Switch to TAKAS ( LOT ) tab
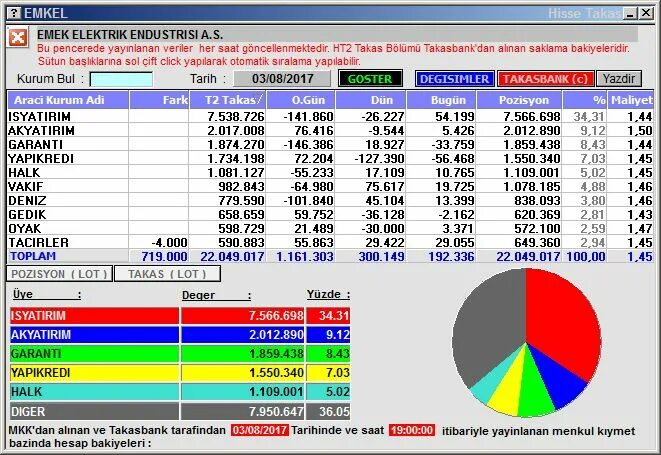Image resolution: width=661 pixels, height=455 pixels. [x=167, y=274]
